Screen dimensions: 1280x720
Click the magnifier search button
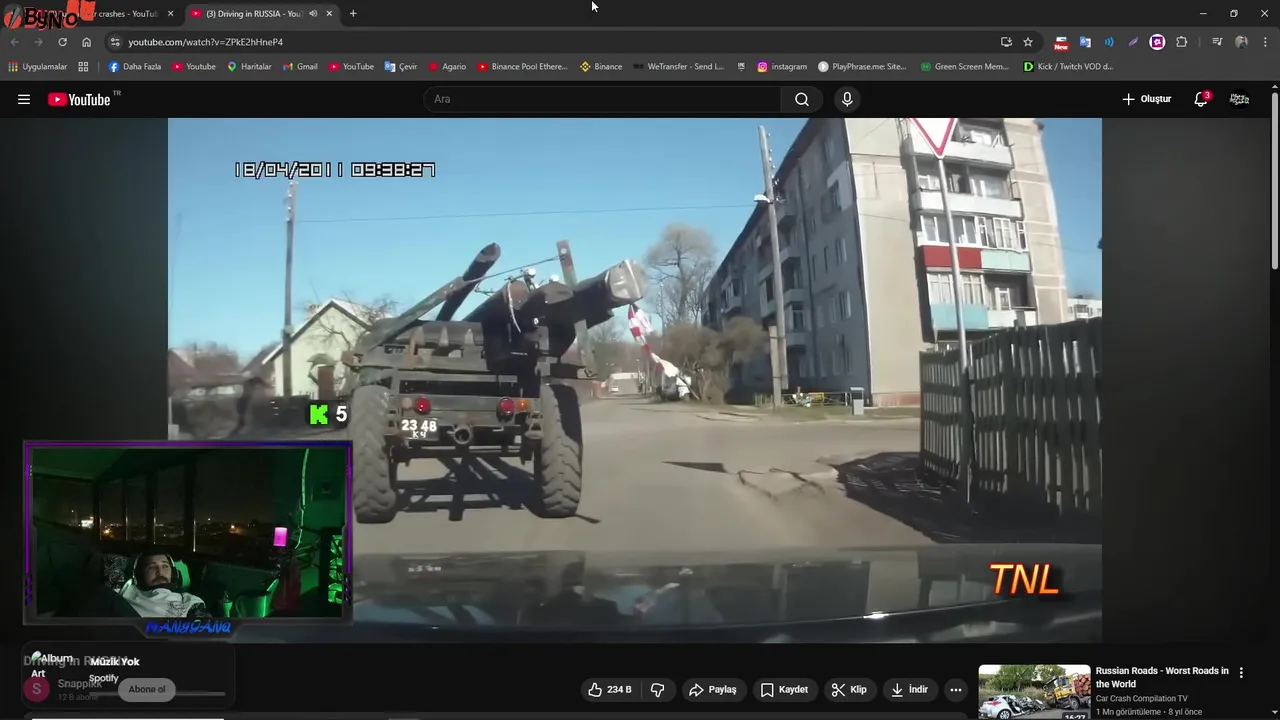[x=802, y=99]
